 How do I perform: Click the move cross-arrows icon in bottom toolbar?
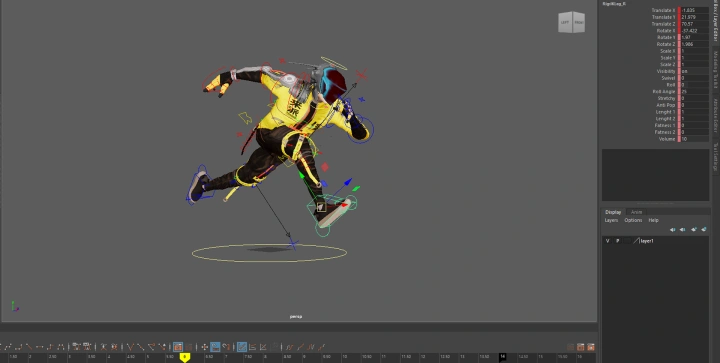point(204,347)
